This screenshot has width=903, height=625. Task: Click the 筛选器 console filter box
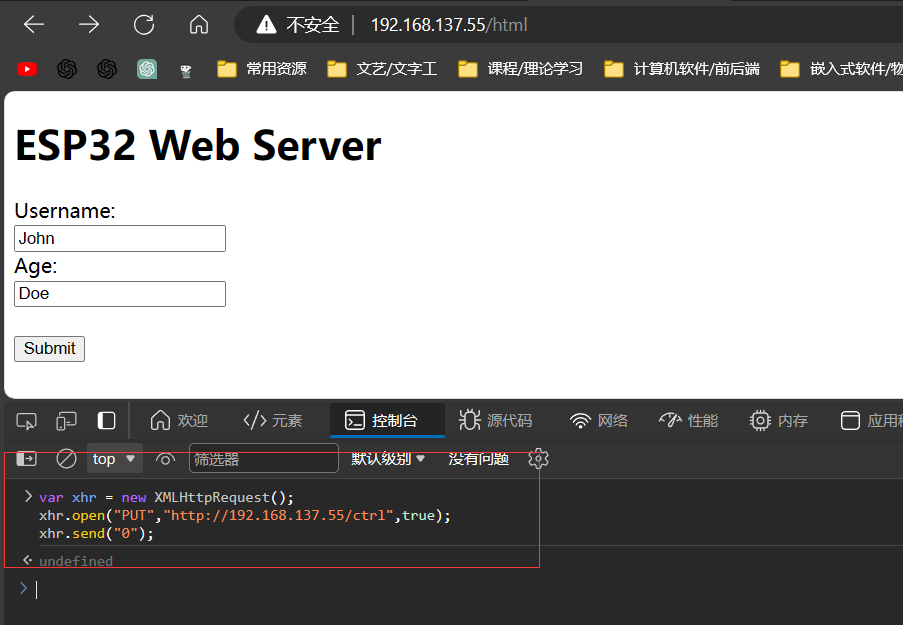point(263,459)
